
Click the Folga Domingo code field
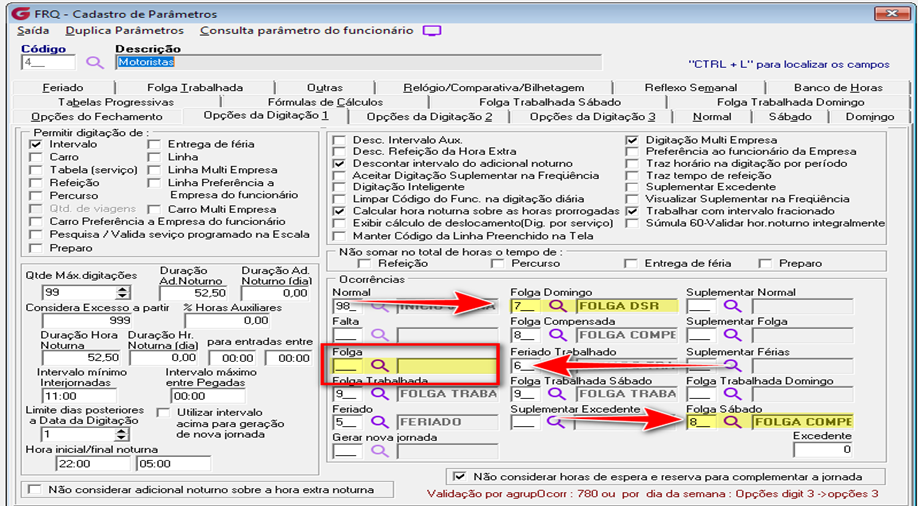[526, 306]
